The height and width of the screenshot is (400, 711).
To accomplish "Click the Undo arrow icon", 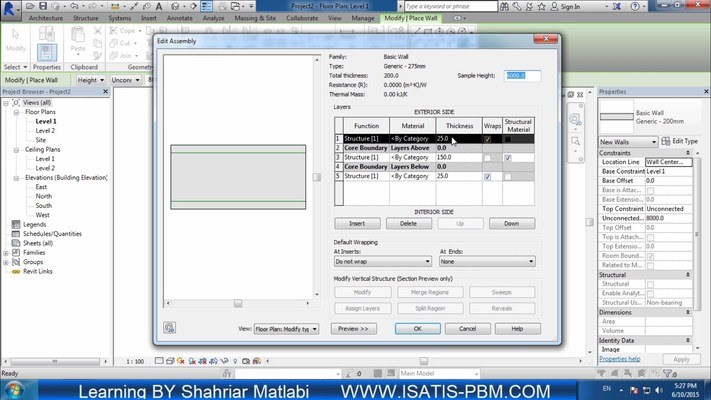I will [74, 6].
